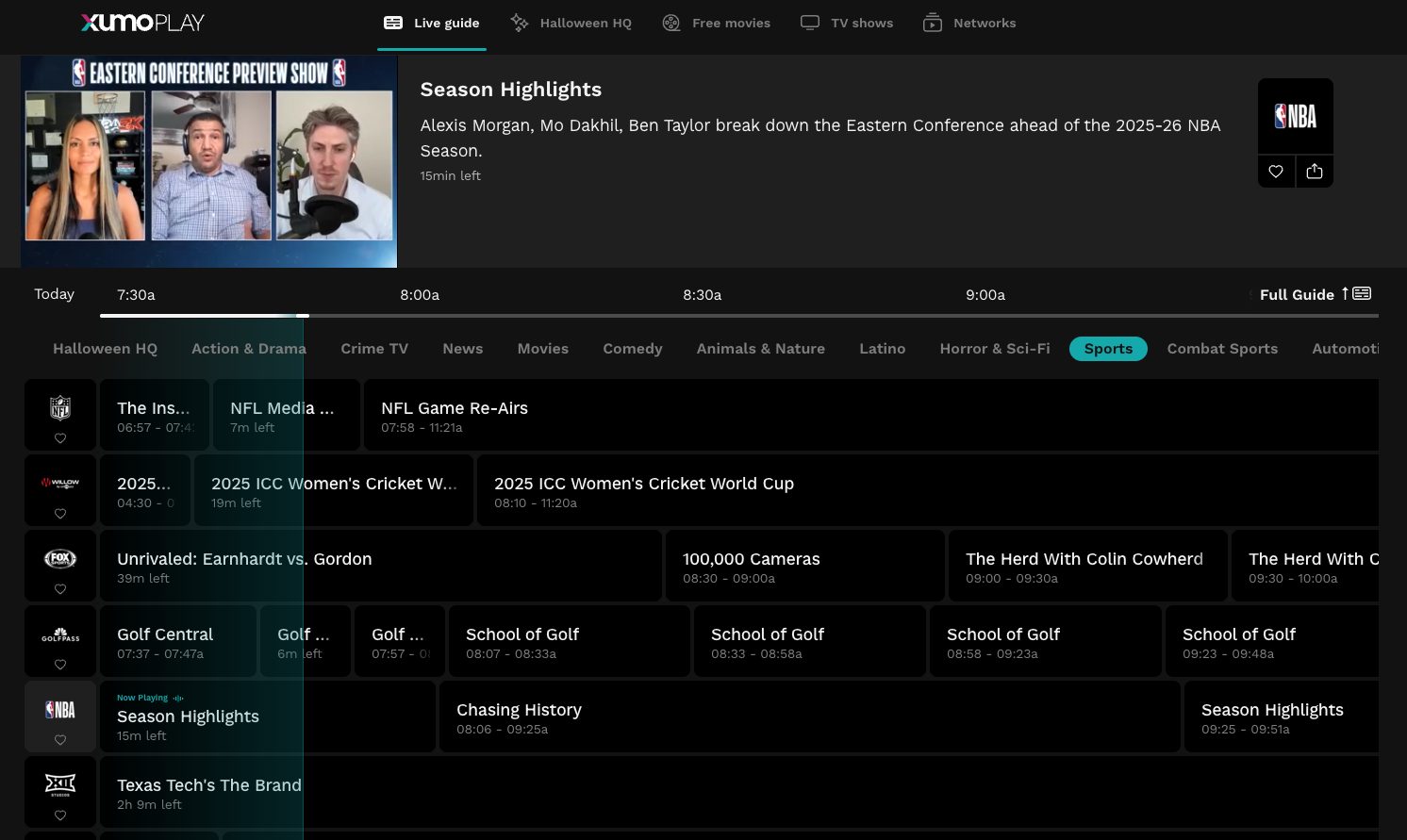Viewport: 1407px width, 840px height.
Task: Toggle favorite heart for NFL channel
Action: [x=60, y=438]
